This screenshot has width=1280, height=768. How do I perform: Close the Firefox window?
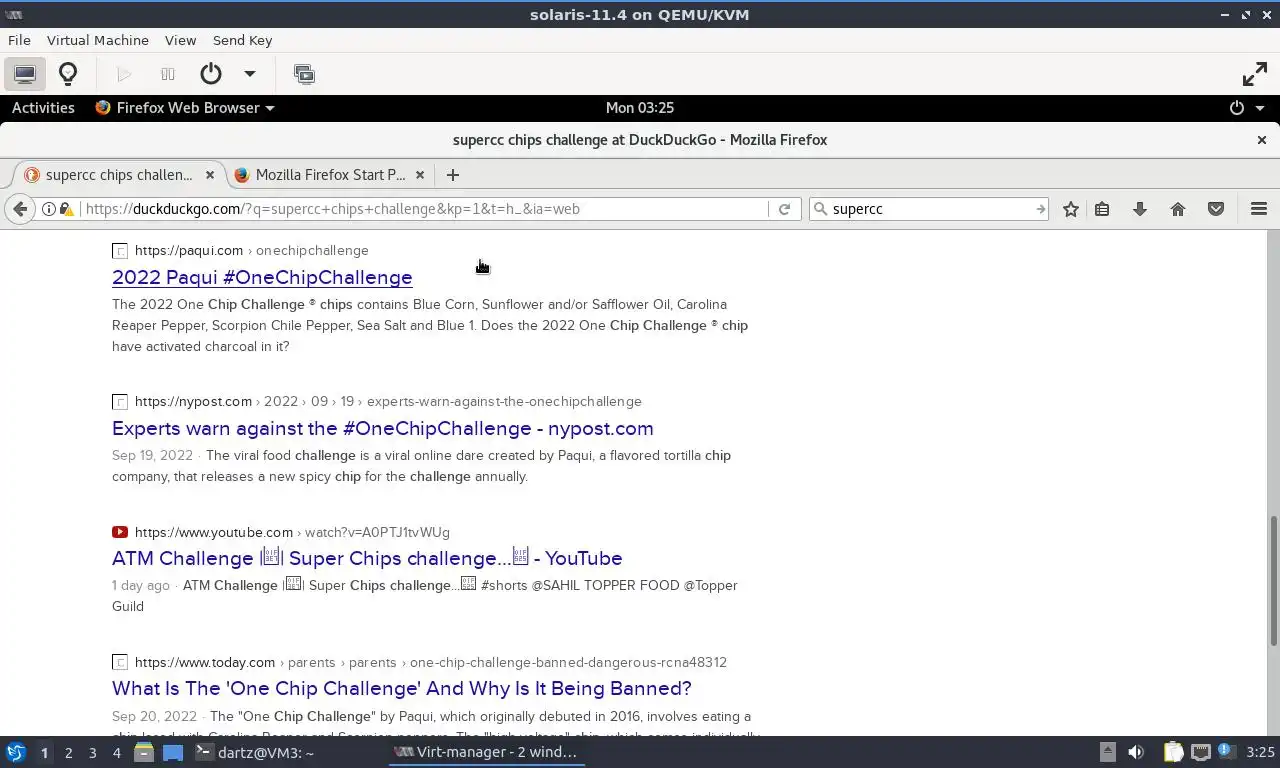point(1262,140)
